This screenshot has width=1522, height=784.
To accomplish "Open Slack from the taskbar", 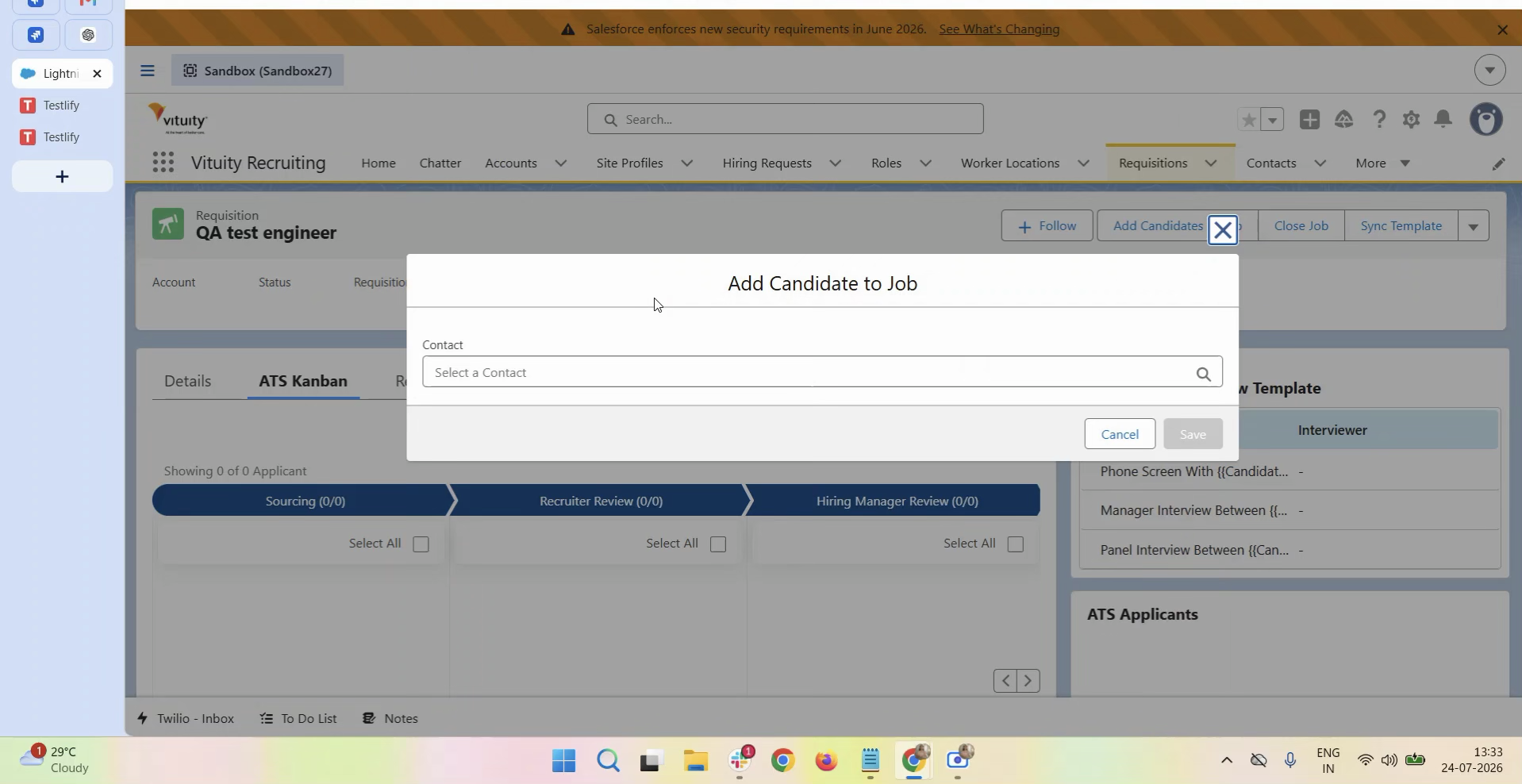I will tap(740, 761).
